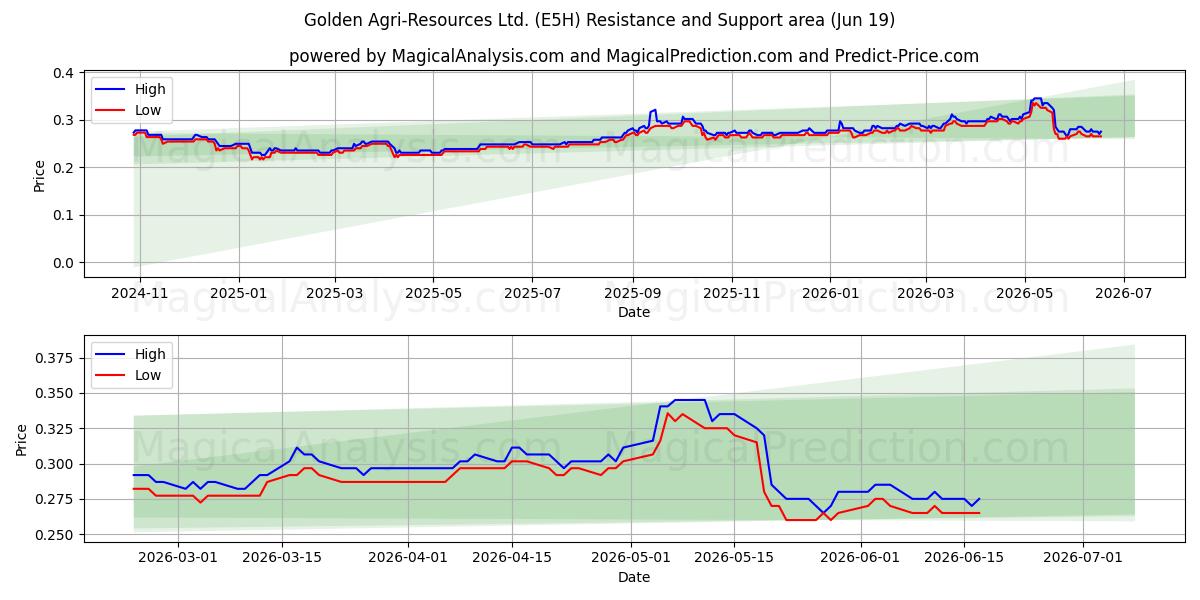
Task: Click the 2026-04-01 date label on bottom chart
Action: (x=407, y=558)
